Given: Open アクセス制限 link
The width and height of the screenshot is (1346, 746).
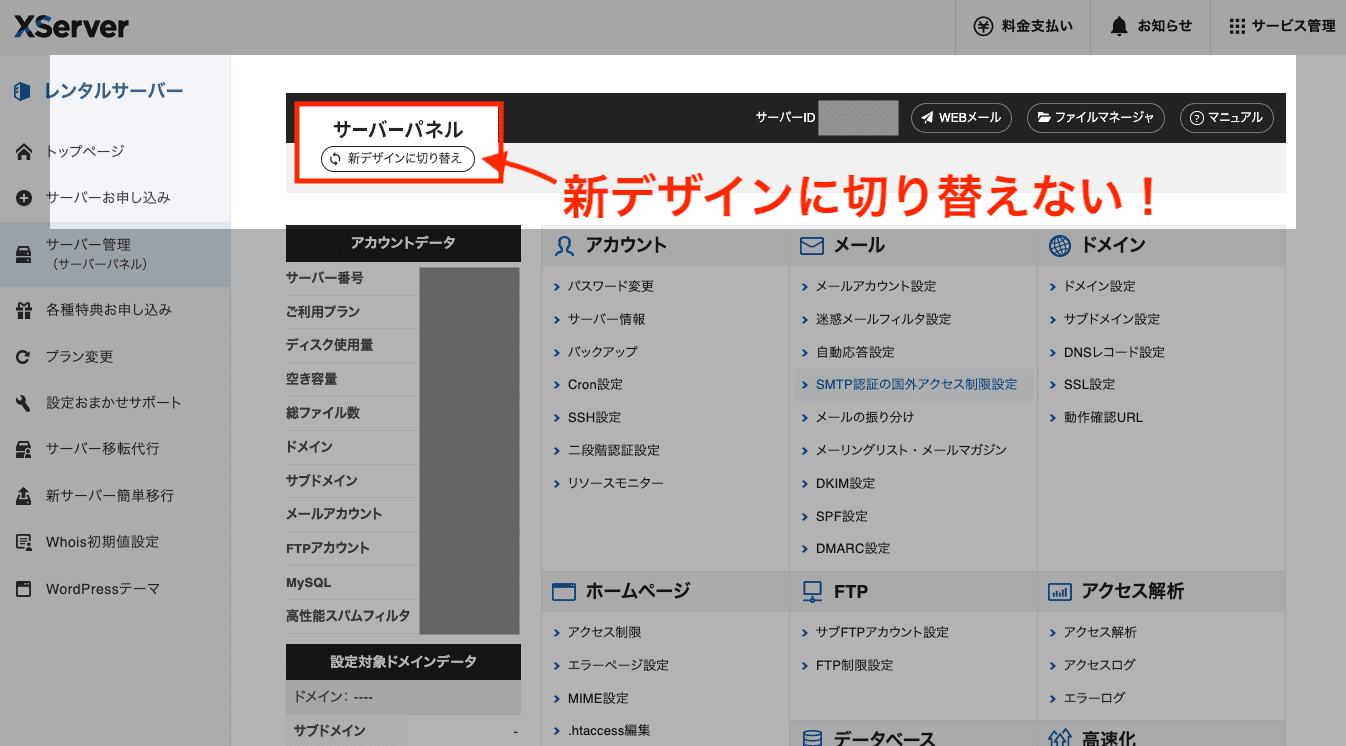Looking at the screenshot, I should [x=604, y=632].
